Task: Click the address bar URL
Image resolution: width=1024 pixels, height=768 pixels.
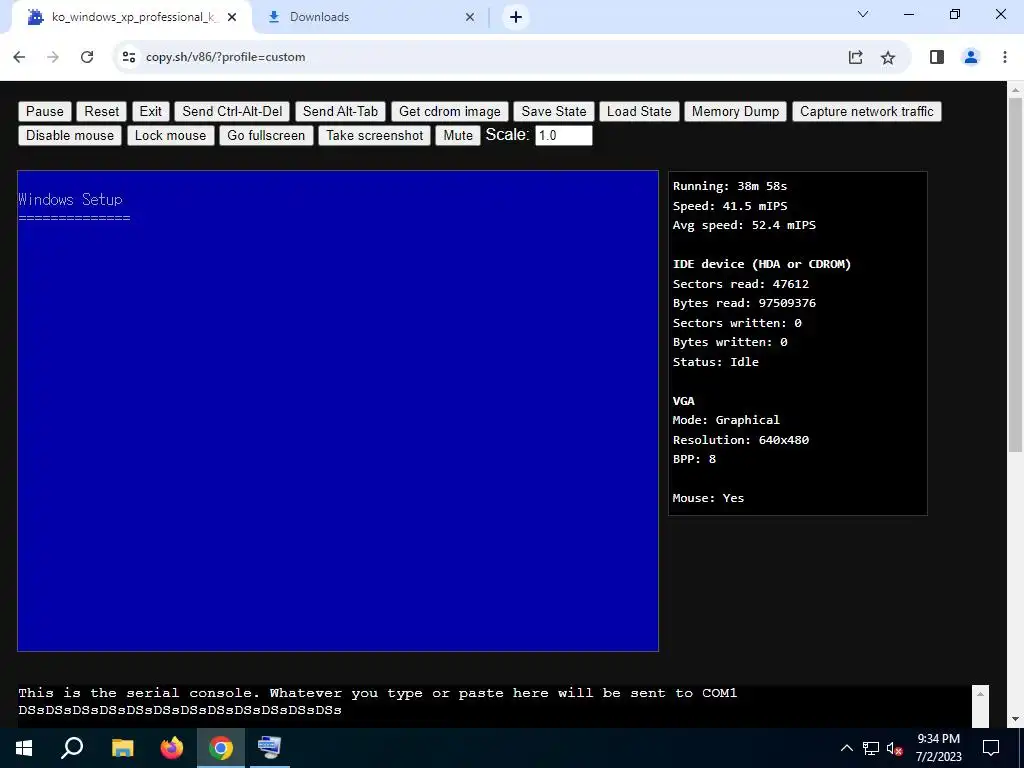Action: pos(225,57)
